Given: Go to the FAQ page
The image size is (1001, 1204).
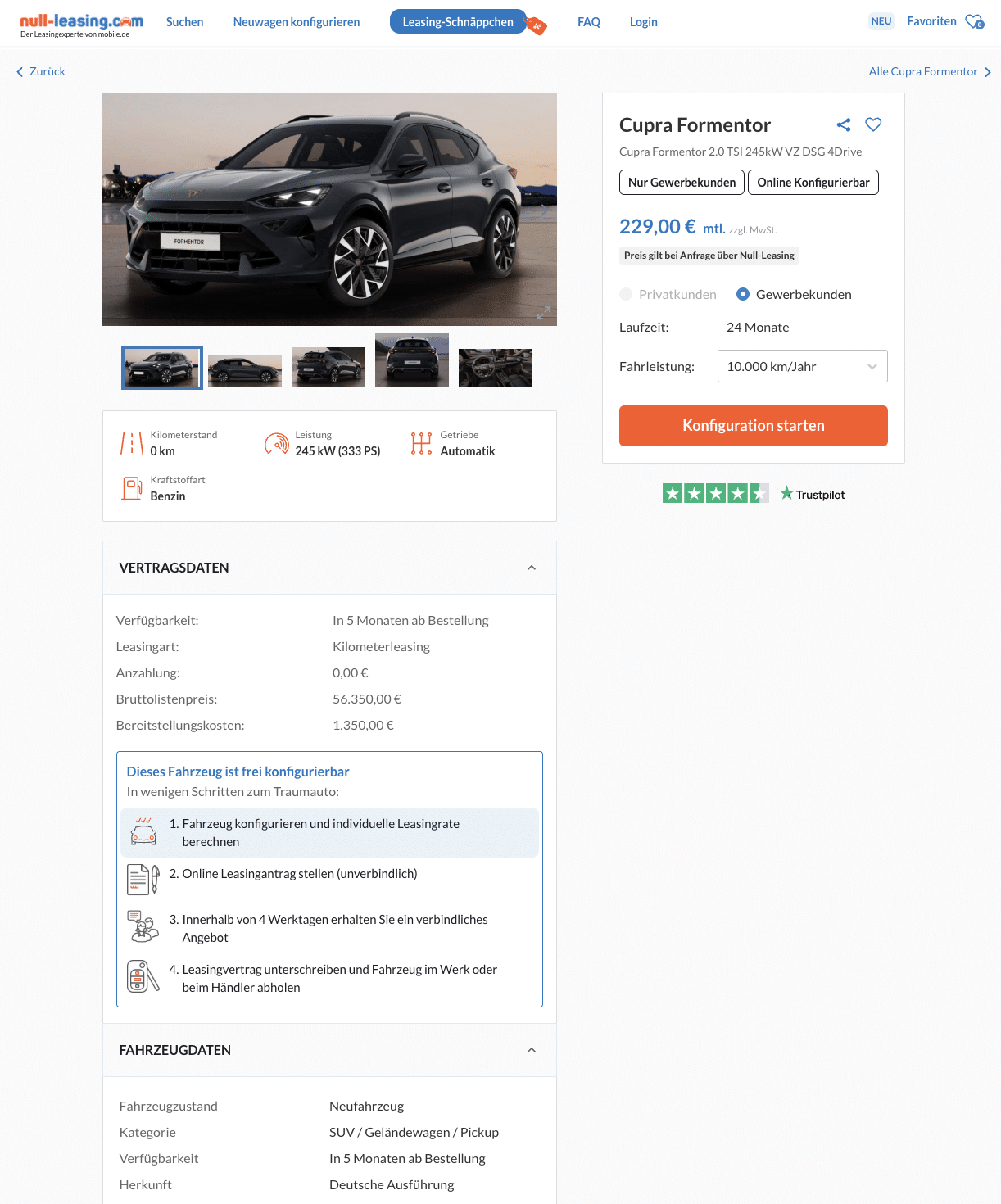Looking at the screenshot, I should (589, 22).
